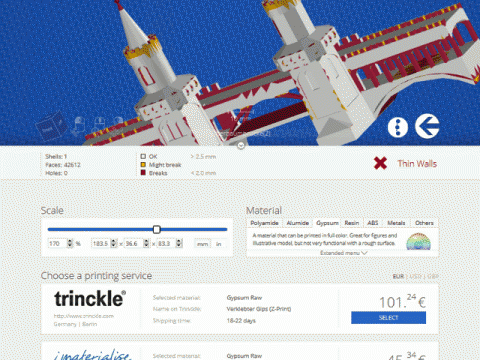Click the SELECT button for trinckle

point(388,318)
